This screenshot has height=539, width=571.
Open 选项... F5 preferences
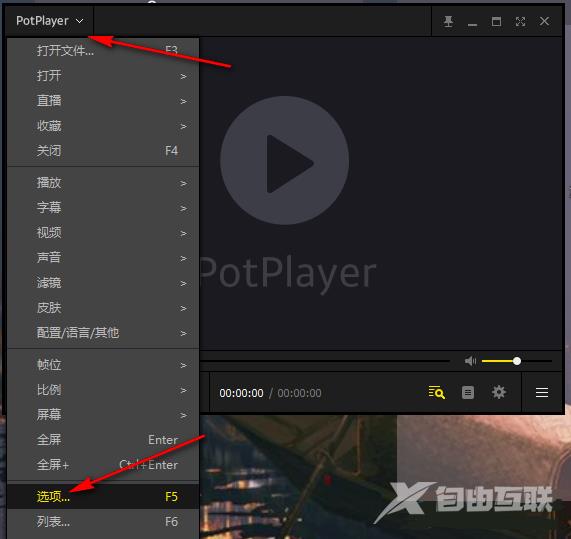pos(103,496)
